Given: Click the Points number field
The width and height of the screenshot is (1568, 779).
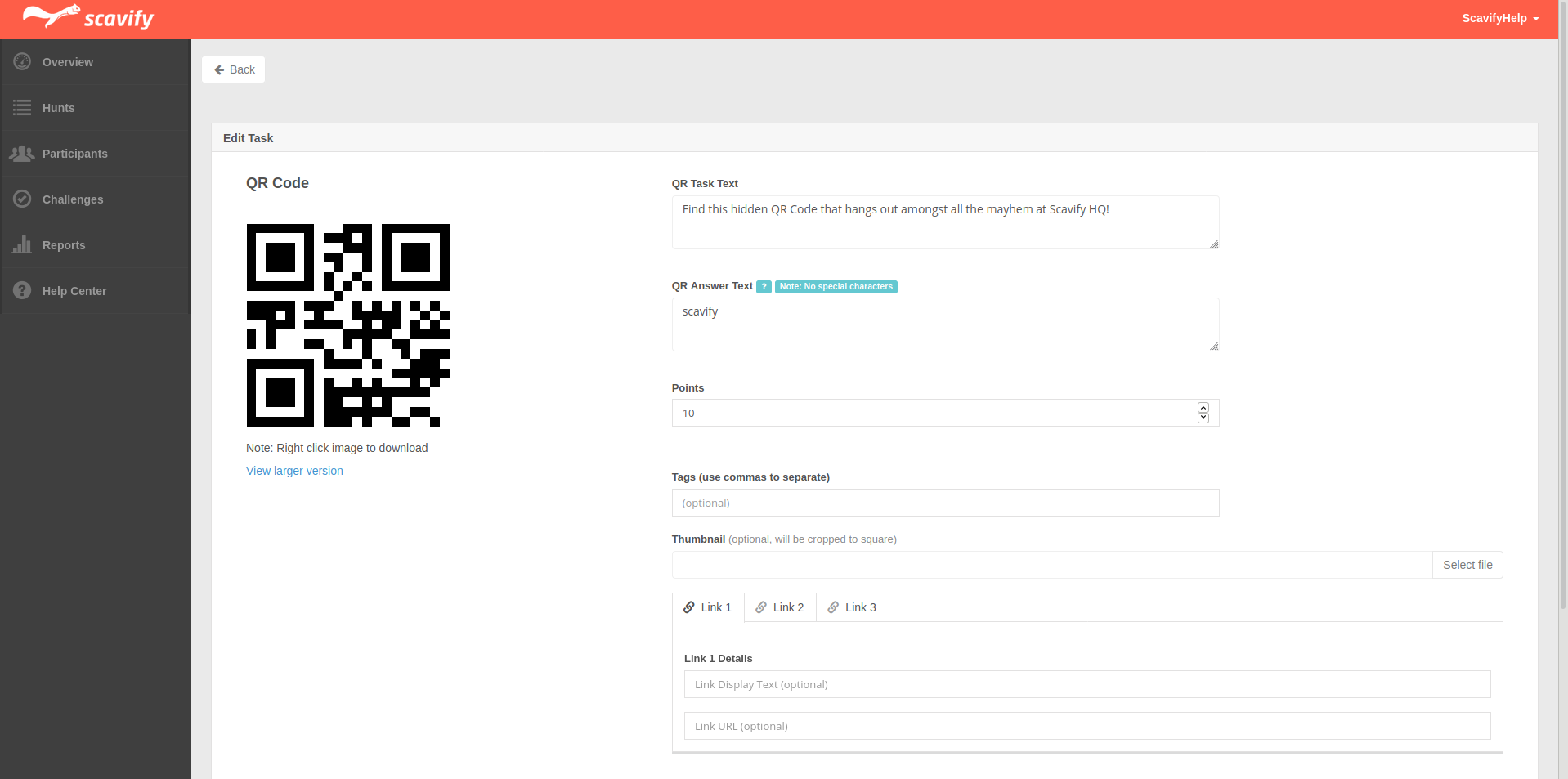Looking at the screenshot, I should 945,413.
